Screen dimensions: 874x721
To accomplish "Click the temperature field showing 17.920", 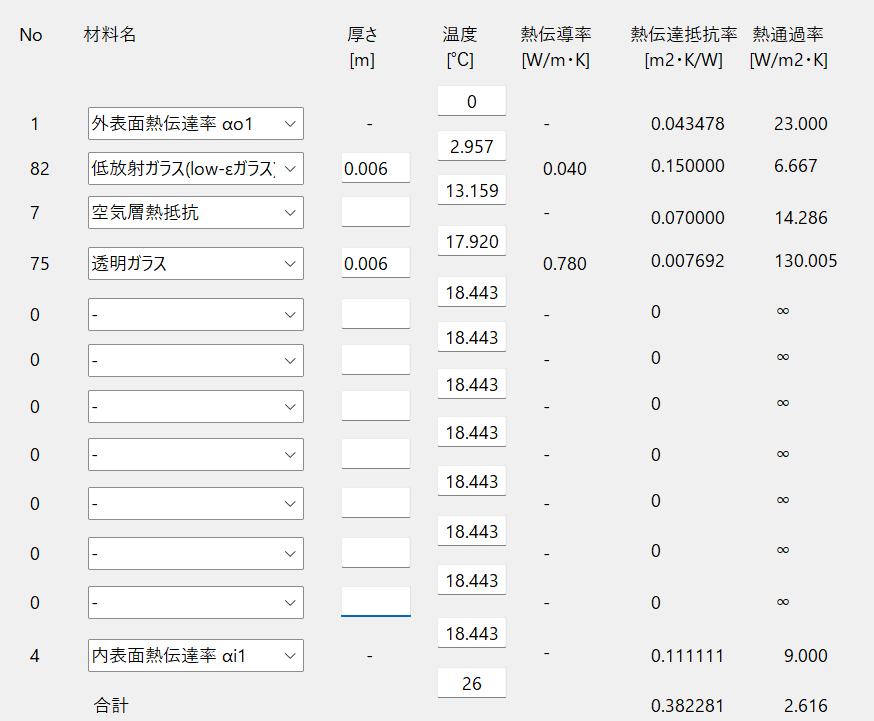I will 472,241.
